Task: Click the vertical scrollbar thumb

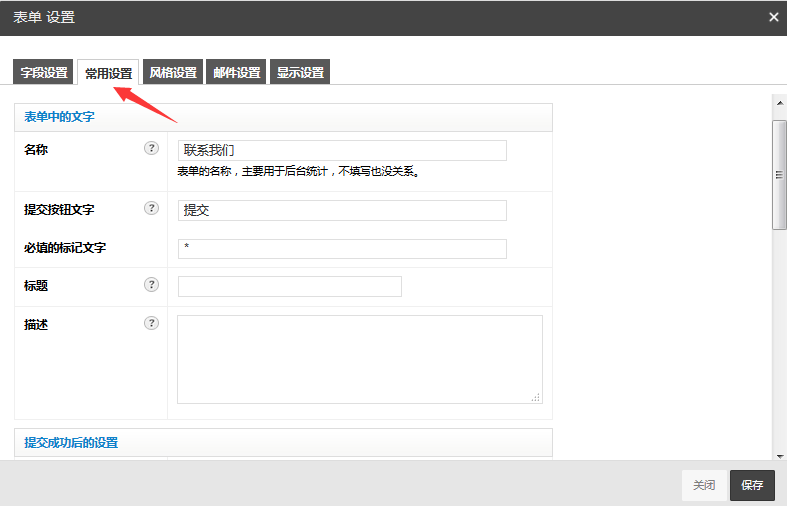Action: [779, 175]
